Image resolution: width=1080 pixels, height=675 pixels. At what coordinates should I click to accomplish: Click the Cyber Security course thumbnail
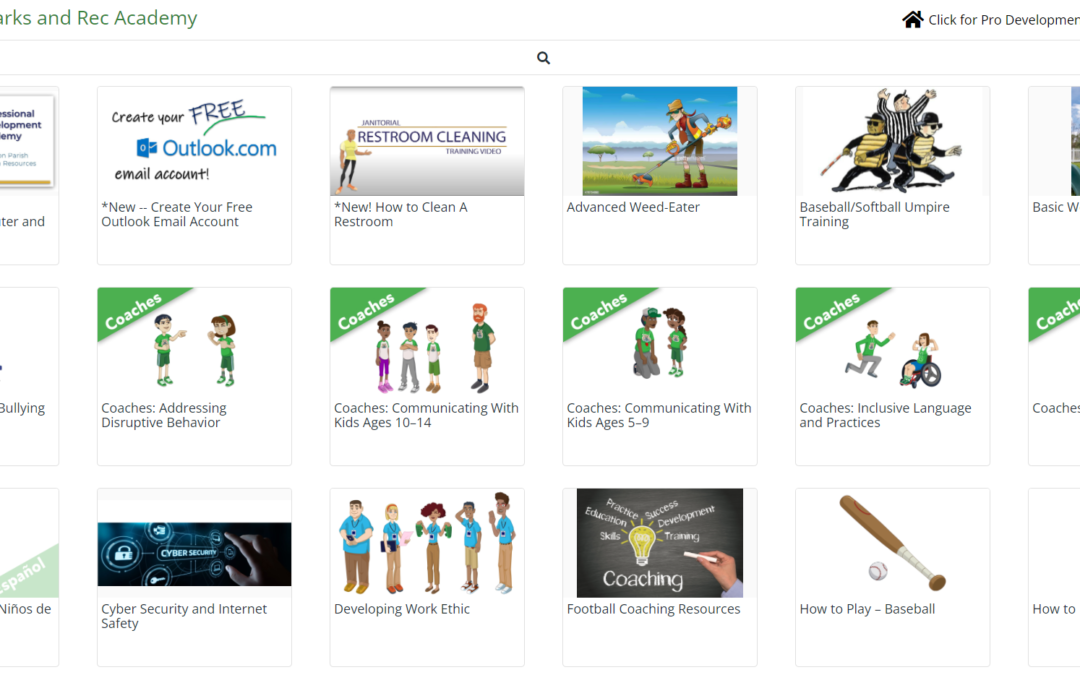[194, 543]
